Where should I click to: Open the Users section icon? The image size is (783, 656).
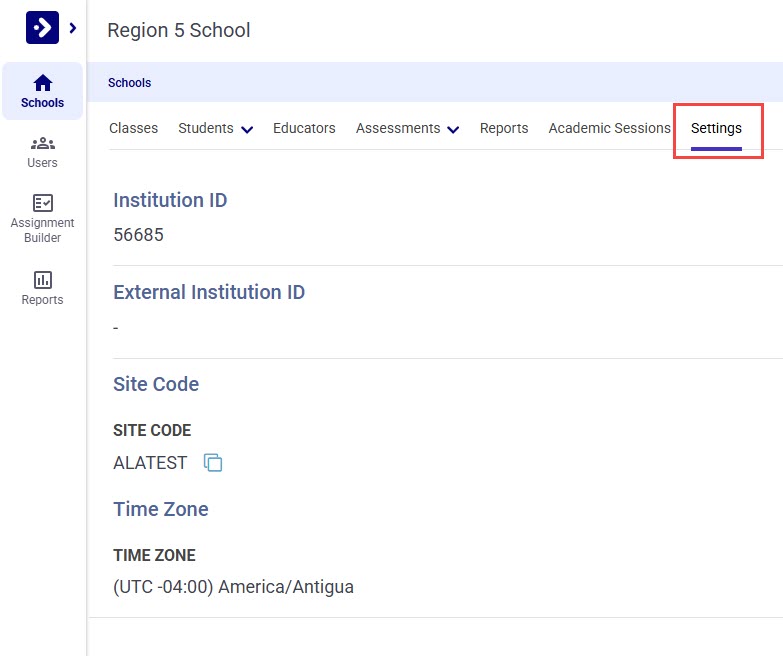pyautogui.click(x=42, y=143)
